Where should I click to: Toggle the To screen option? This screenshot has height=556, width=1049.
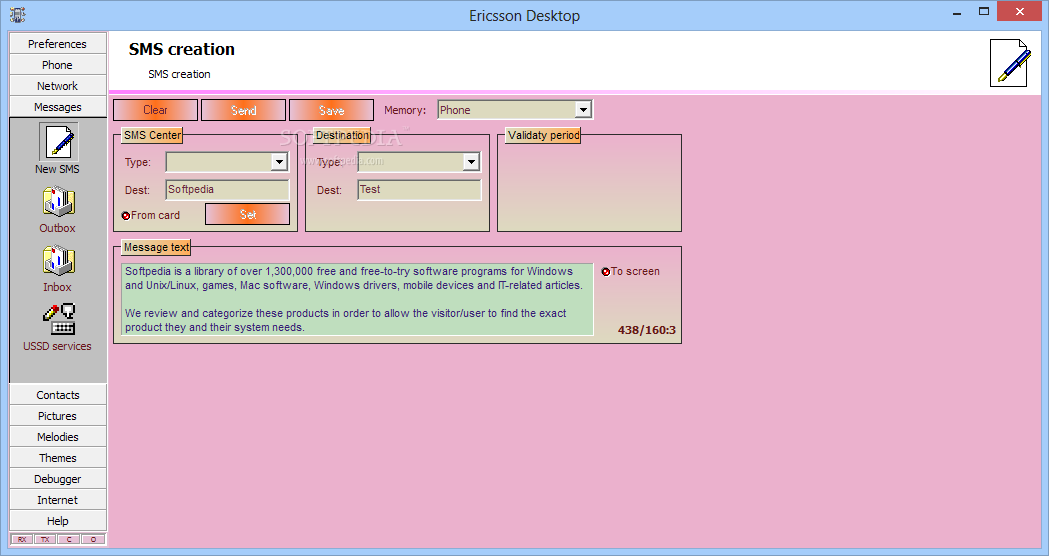605,272
